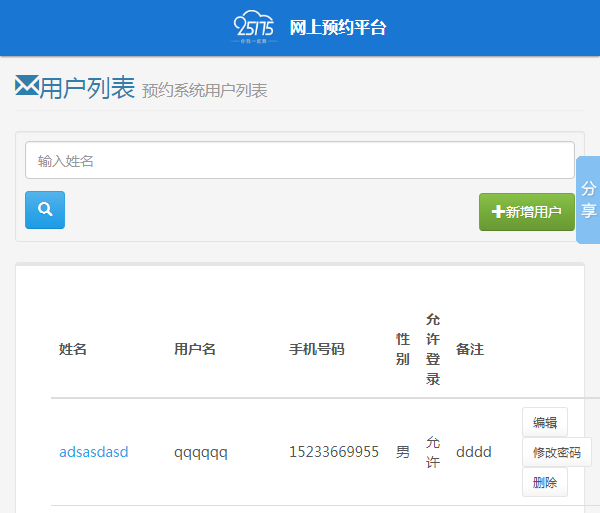Click the green 新增用户 button
This screenshot has width=600, height=513.
[526, 212]
